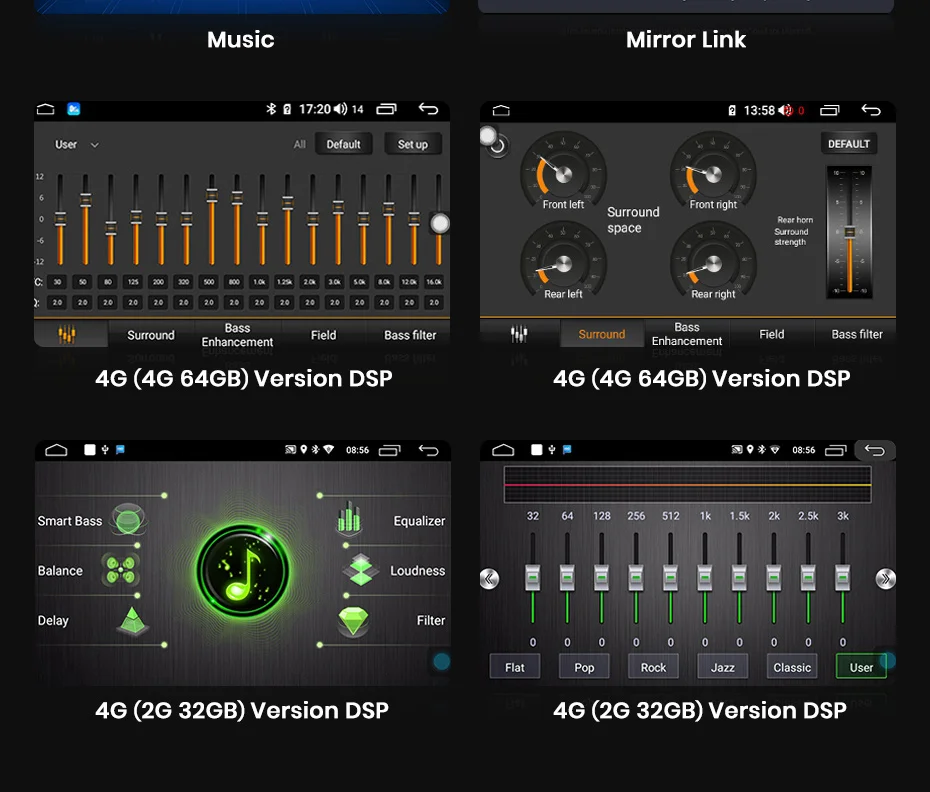Open Field tab in 17:20 screen
Screen dimensions: 930x792
tap(323, 335)
